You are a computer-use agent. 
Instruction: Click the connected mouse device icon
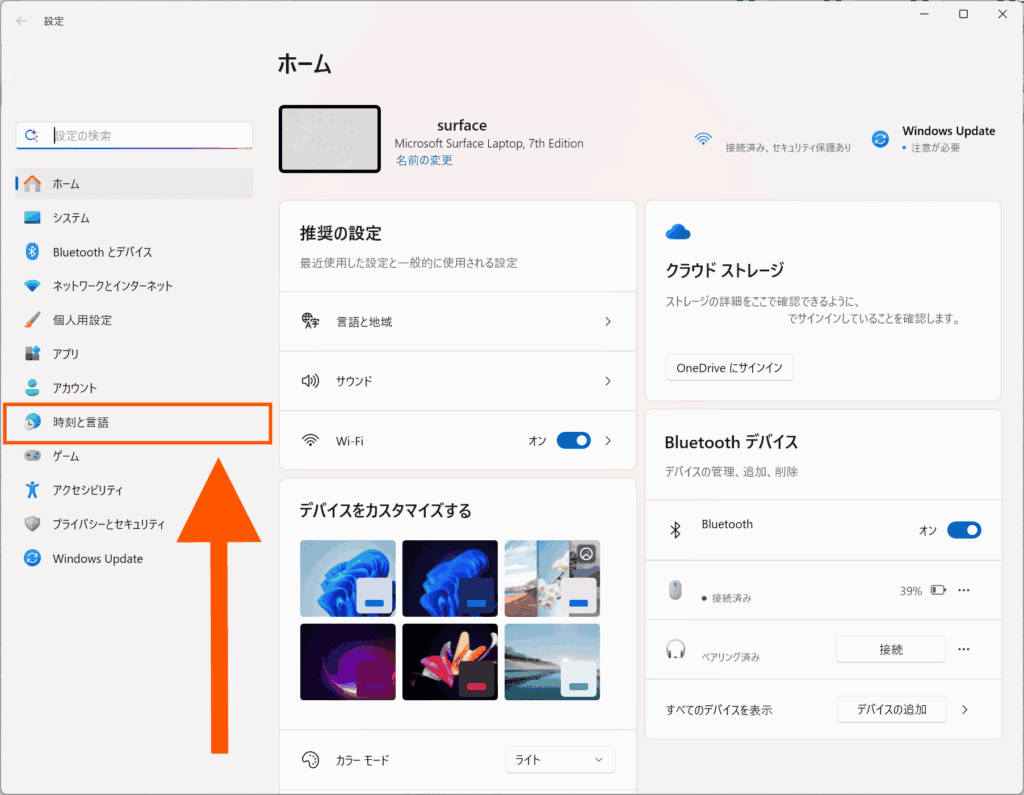(675, 590)
